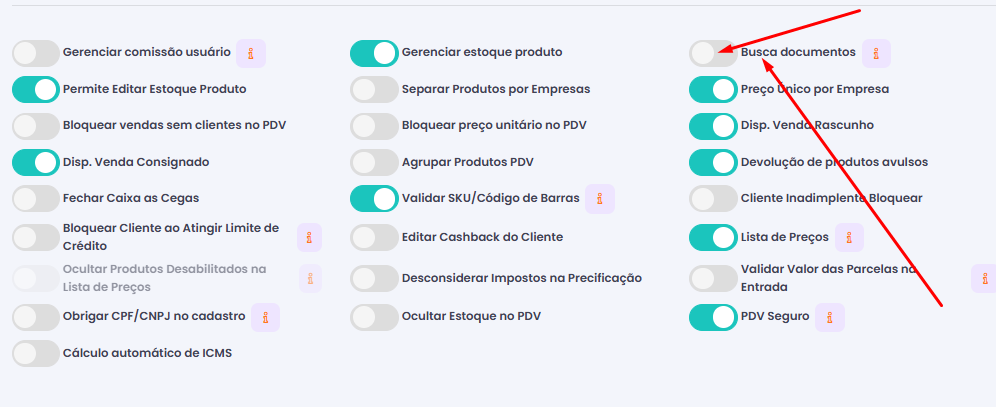Click info icon next to PDV Seguro

(x=830, y=317)
